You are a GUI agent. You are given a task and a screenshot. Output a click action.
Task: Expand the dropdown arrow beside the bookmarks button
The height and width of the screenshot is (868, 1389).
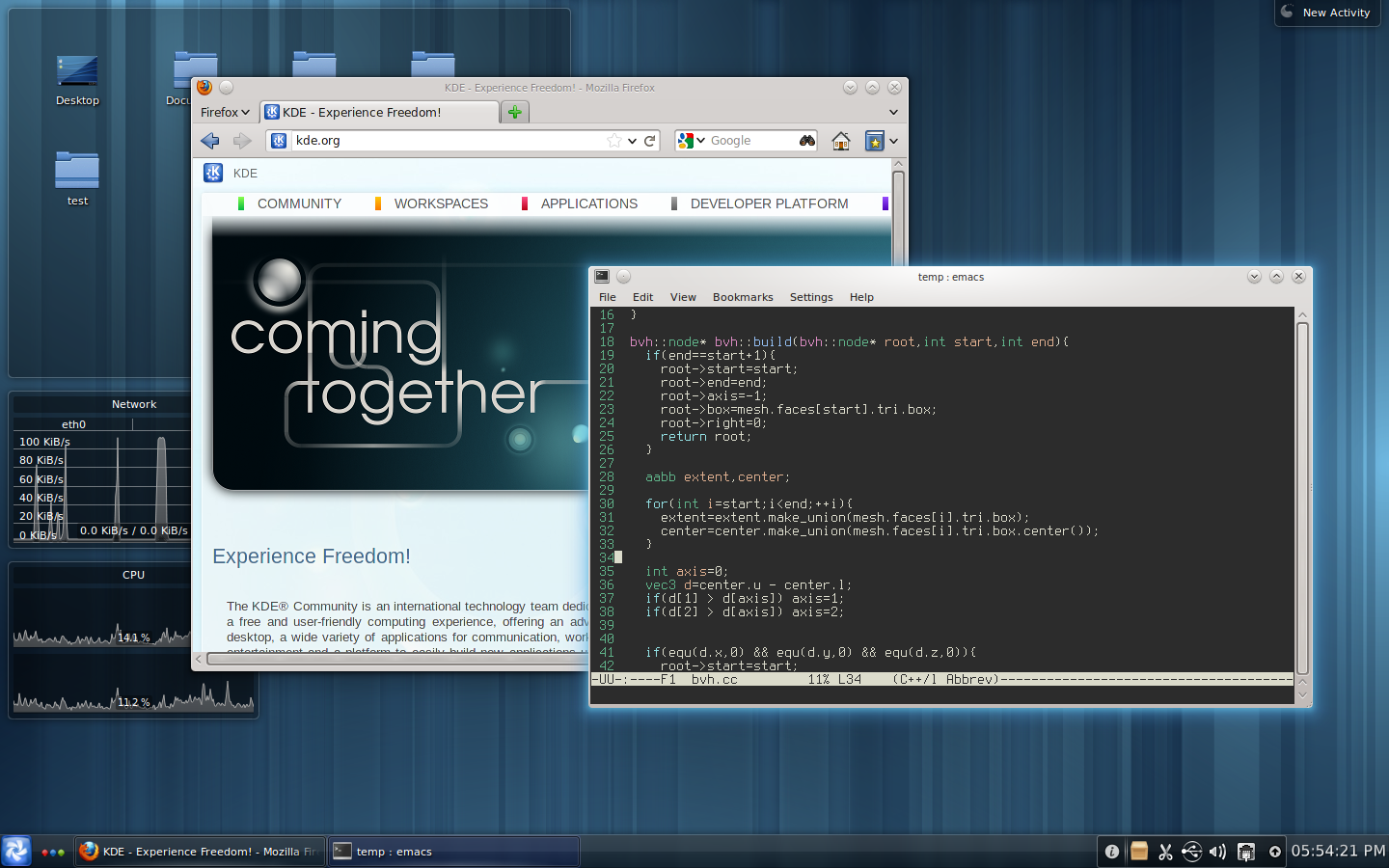894,141
